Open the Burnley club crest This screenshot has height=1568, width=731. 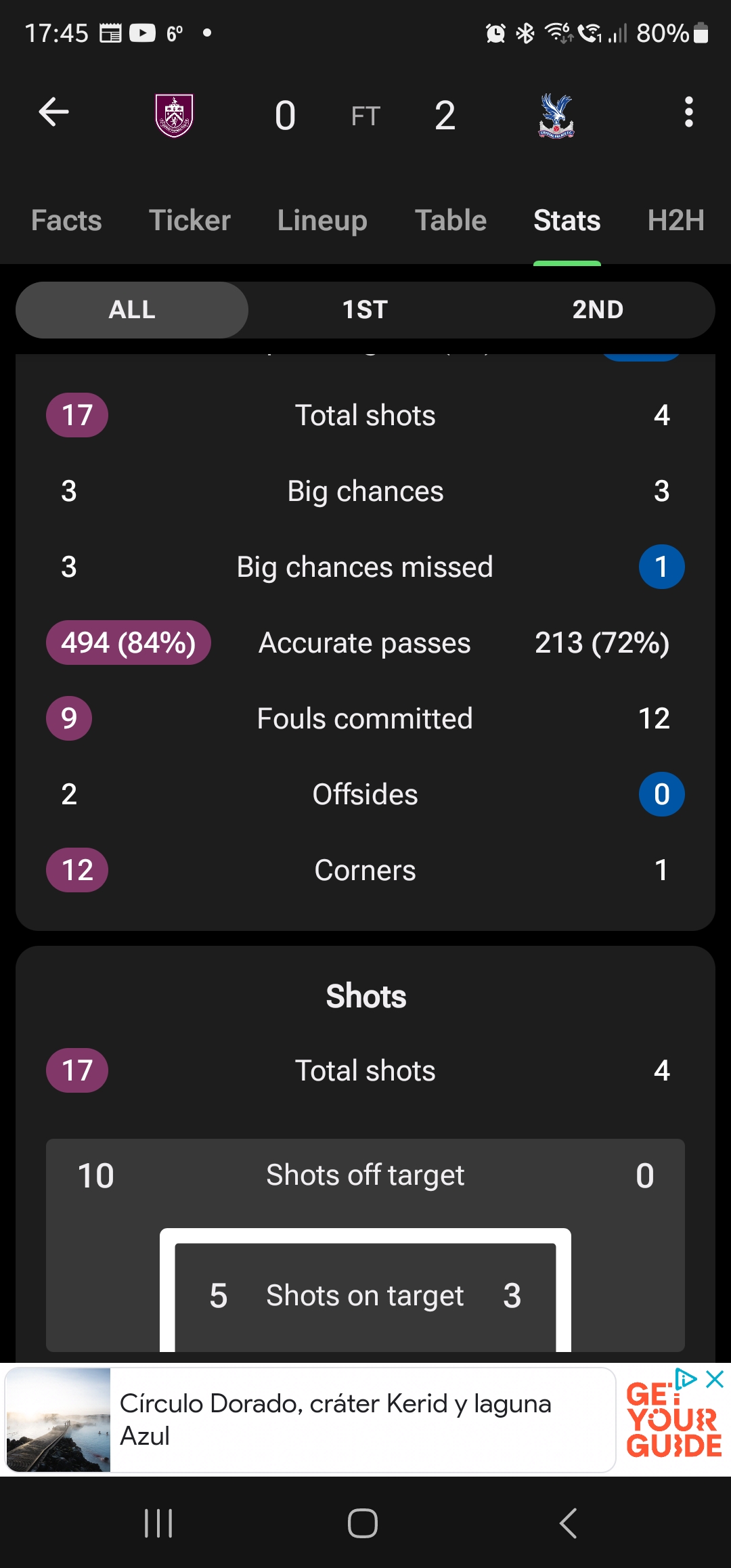point(175,115)
